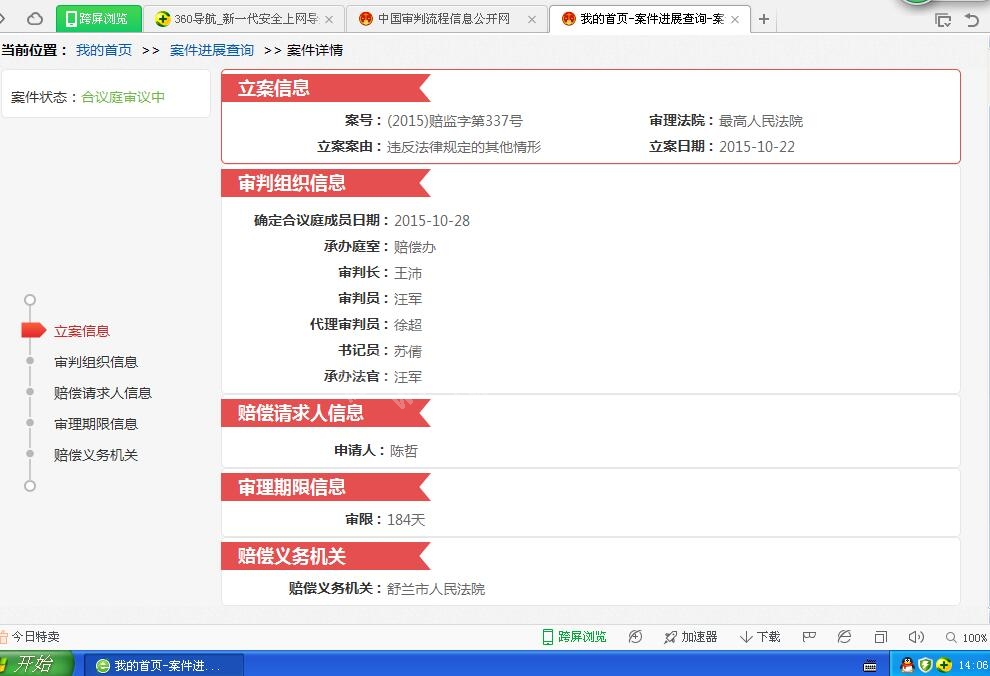Select the filing date 2015-10-22

[757, 146]
